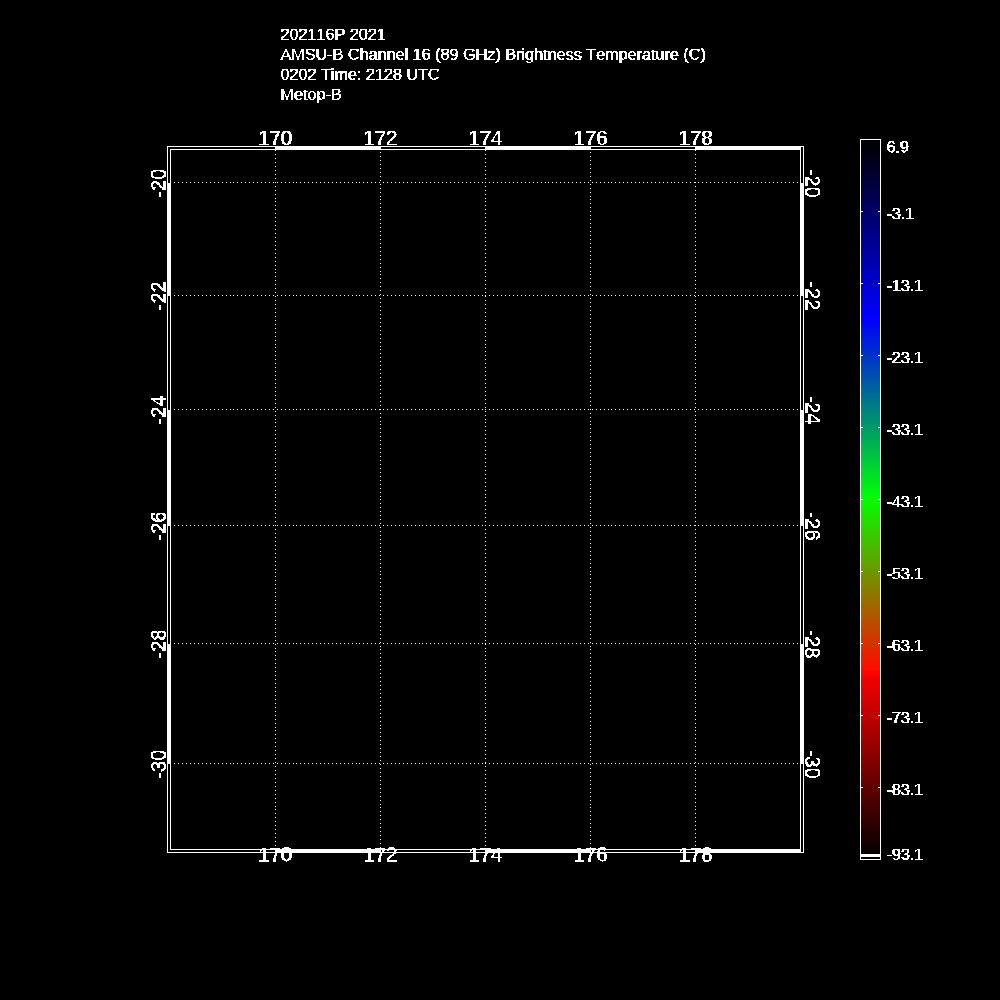Click the "202116P 2021" storm ID title
Viewport: 1000px width, 1000px height.
pos(332,35)
